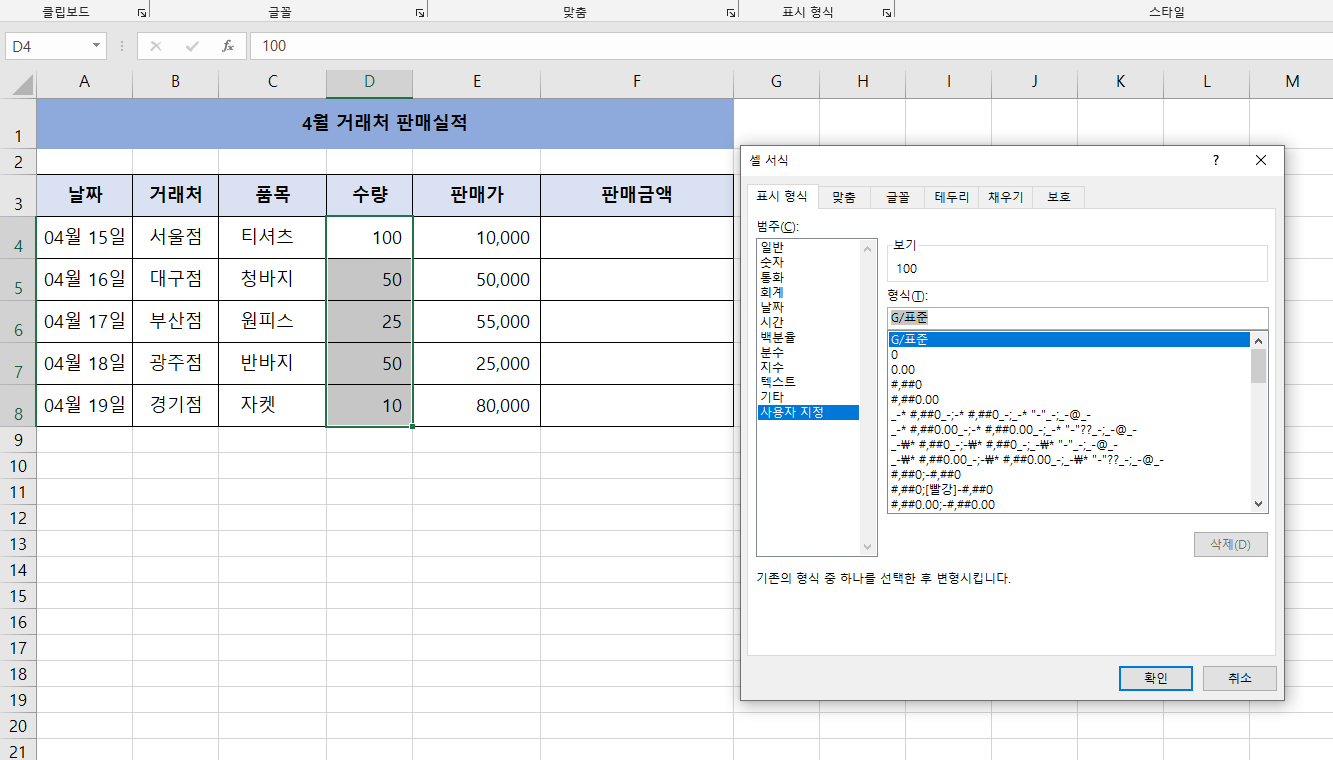Click the 수량 header cell
Screen dimensions: 1333x760
(369, 196)
